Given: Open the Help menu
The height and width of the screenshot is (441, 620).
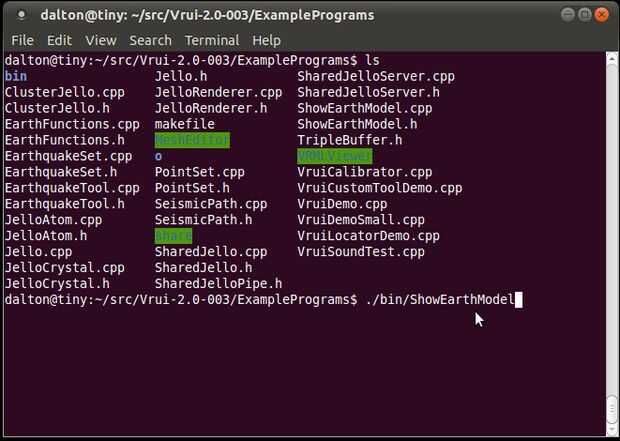Looking at the screenshot, I should coord(266,40).
